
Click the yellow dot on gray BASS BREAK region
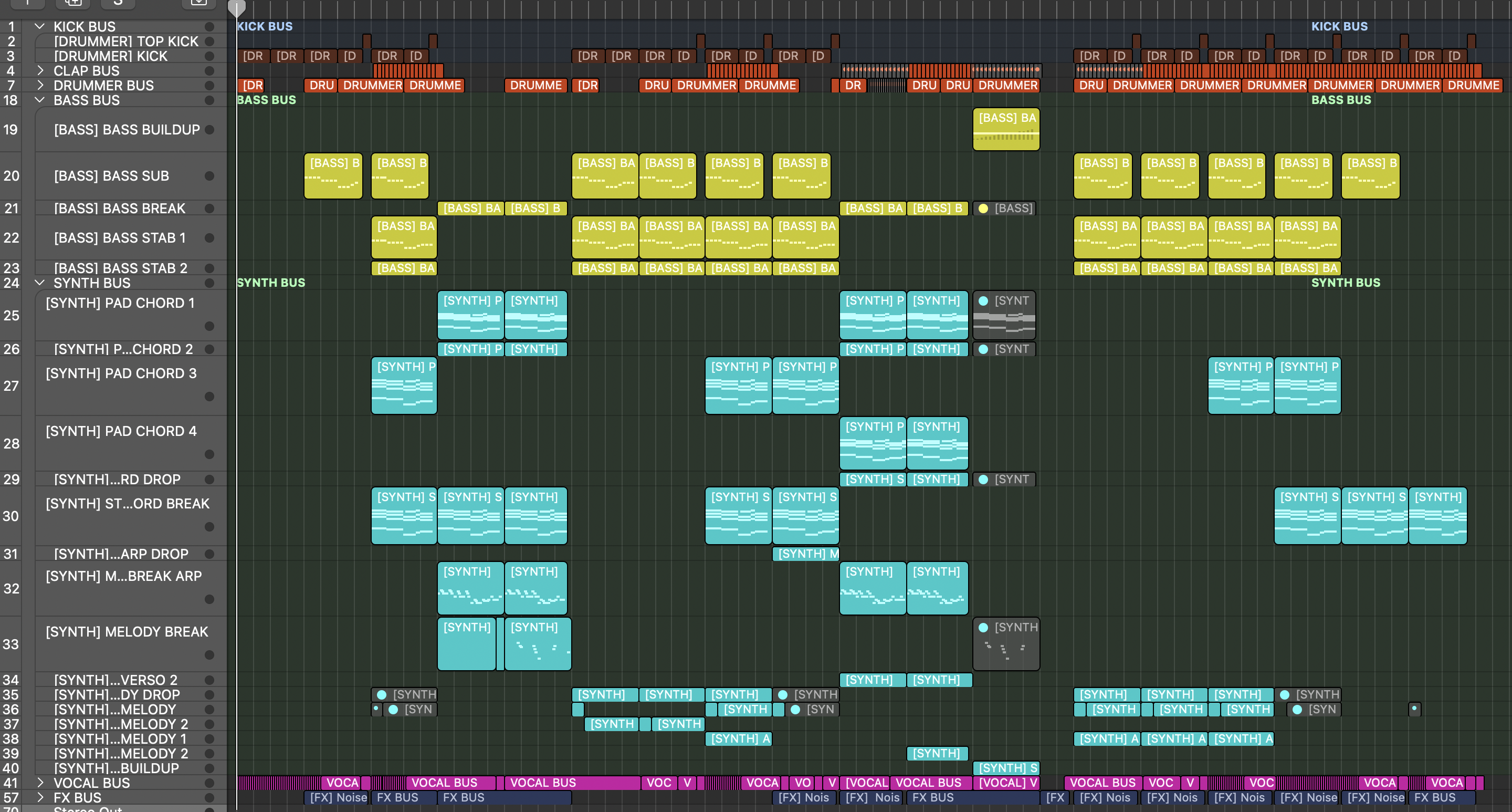[983, 209]
